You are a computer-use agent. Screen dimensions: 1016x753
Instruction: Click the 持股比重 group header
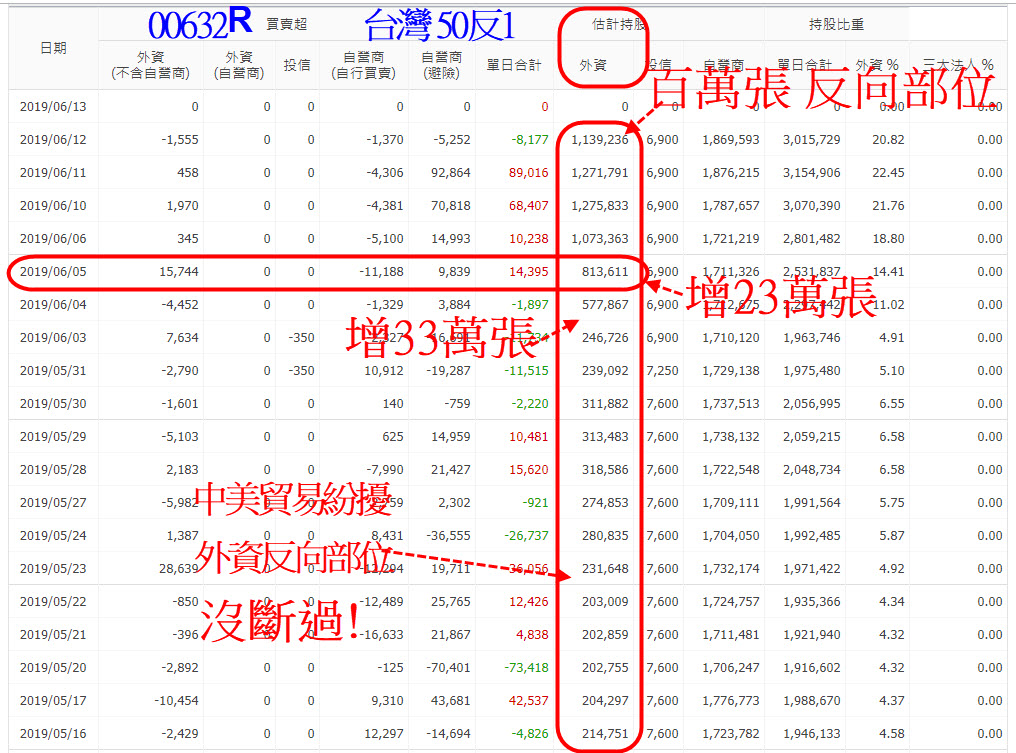pyautogui.click(x=836, y=25)
